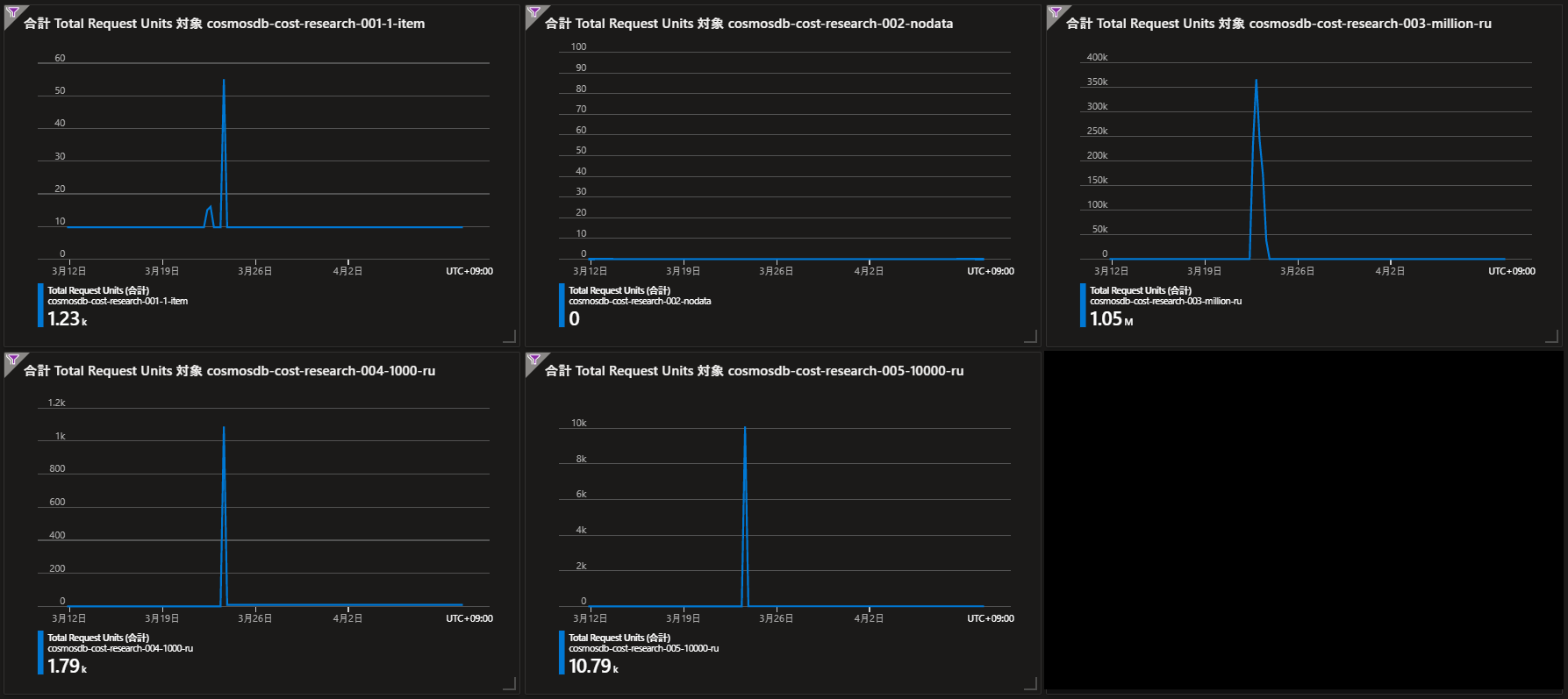Click resize corner handle of 002-nodata tile
The height and width of the screenshot is (699, 1568).
[x=1030, y=337]
